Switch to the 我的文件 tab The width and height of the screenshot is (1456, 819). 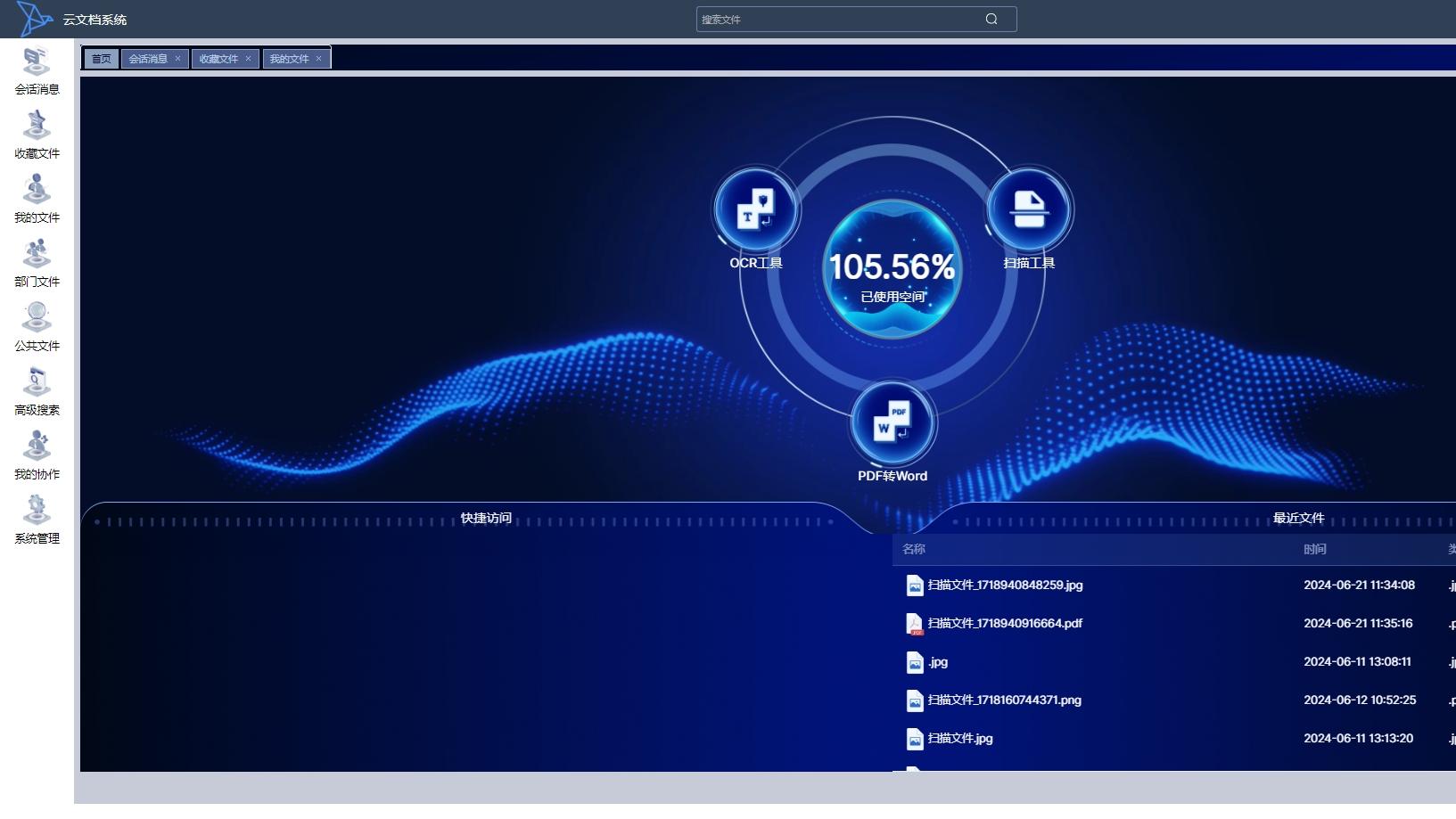289,59
